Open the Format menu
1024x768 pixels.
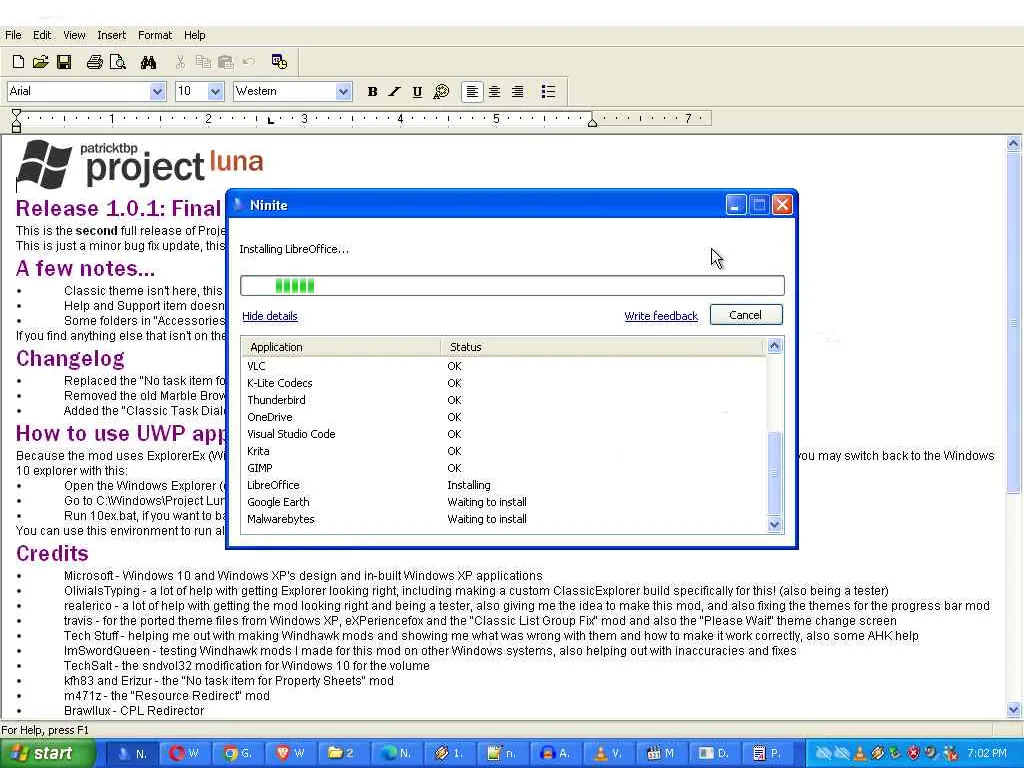click(155, 35)
